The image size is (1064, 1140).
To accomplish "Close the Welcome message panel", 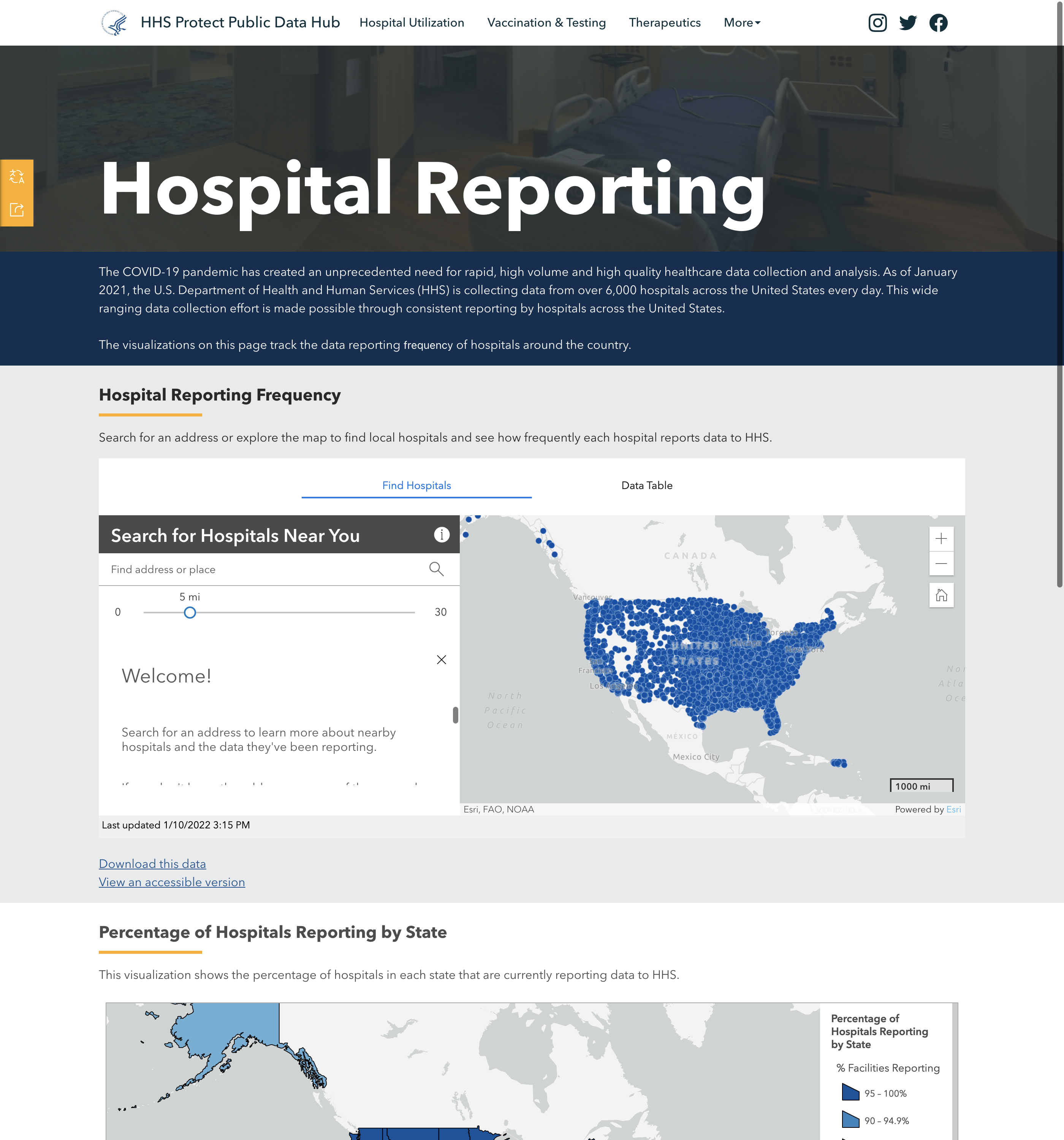I will 441,660.
